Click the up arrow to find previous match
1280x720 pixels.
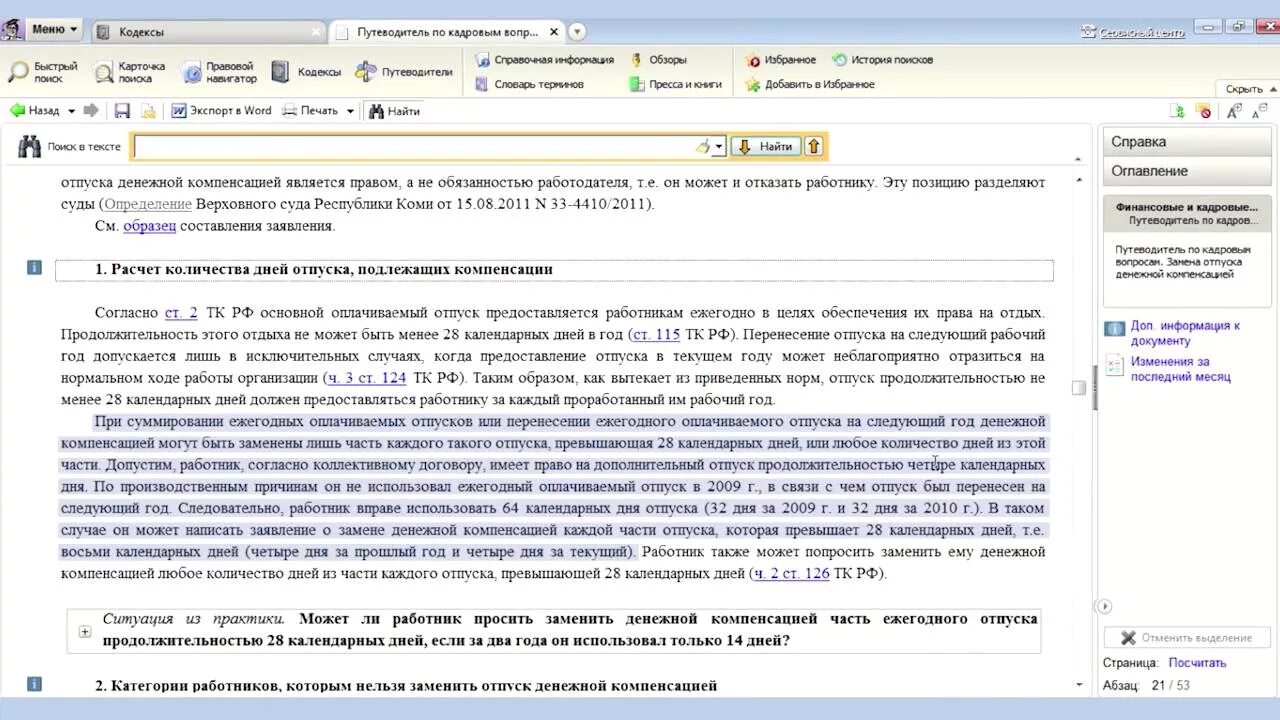[813, 146]
